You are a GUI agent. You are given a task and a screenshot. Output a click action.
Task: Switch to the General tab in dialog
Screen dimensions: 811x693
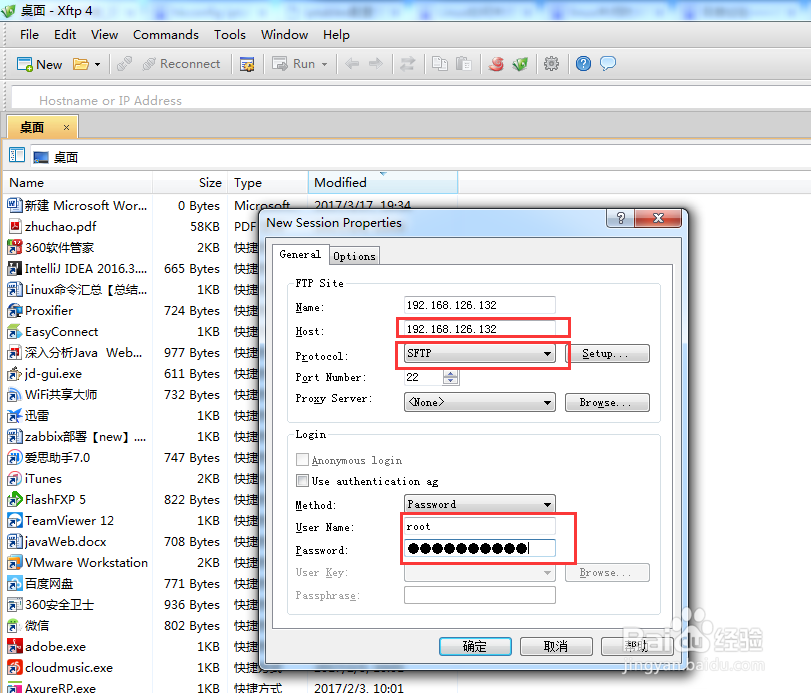click(300, 254)
